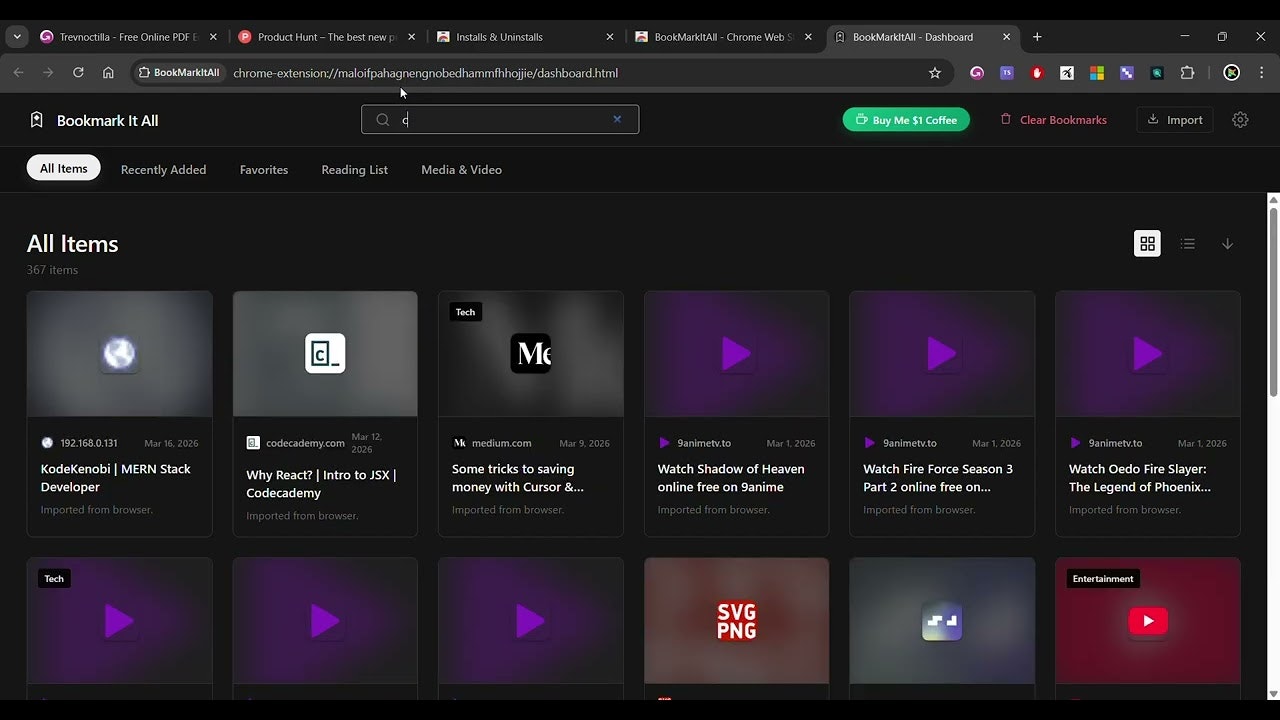The width and height of the screenshot is (1280, 720).
Task: Click the Chrome profile avatar
Action: coord(1231,72)
